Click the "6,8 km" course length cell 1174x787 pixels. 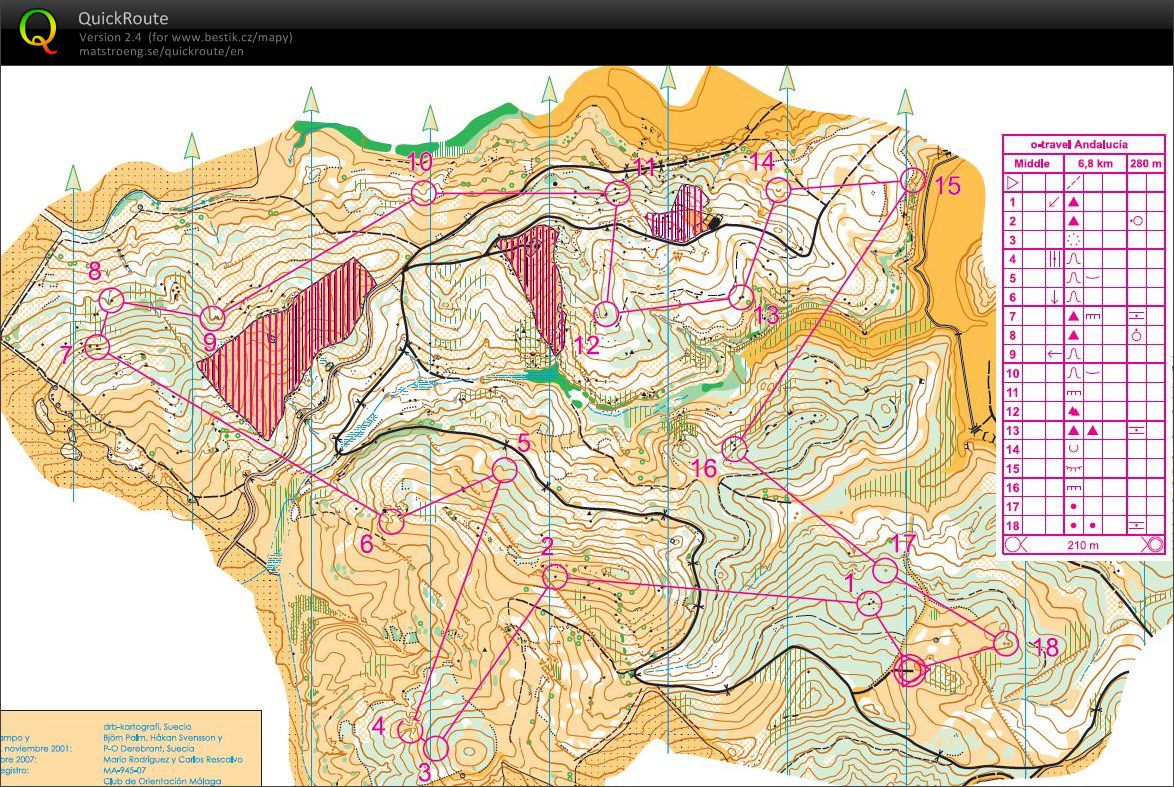click(1095, 163)
